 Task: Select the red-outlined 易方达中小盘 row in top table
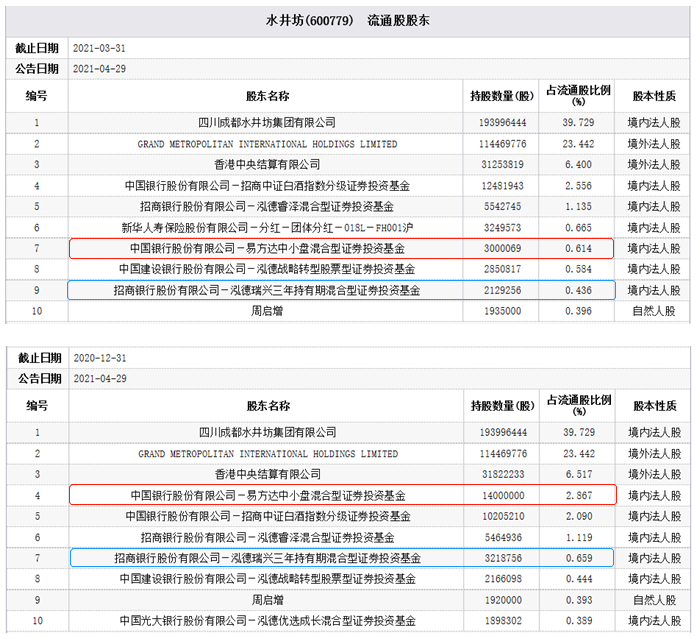click(x=341, y=248)
